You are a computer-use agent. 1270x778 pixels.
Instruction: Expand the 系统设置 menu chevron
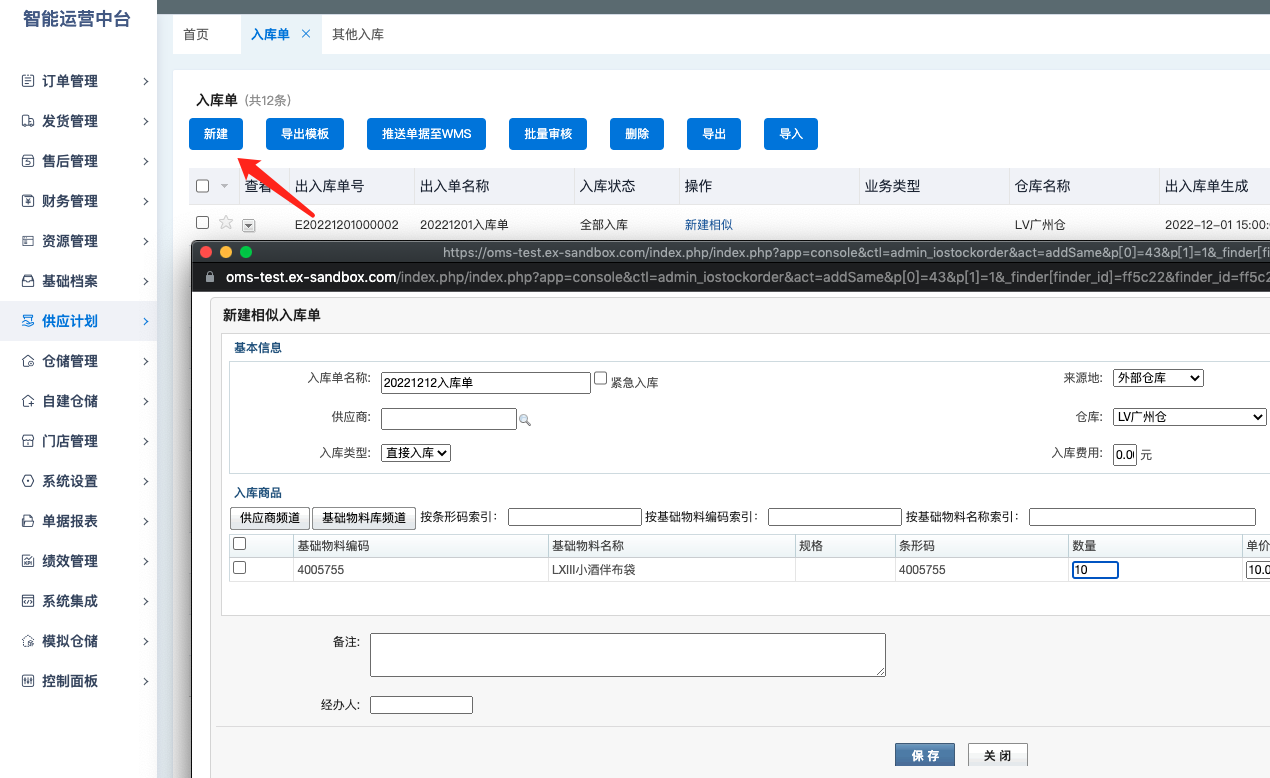(x=146, y=481)
